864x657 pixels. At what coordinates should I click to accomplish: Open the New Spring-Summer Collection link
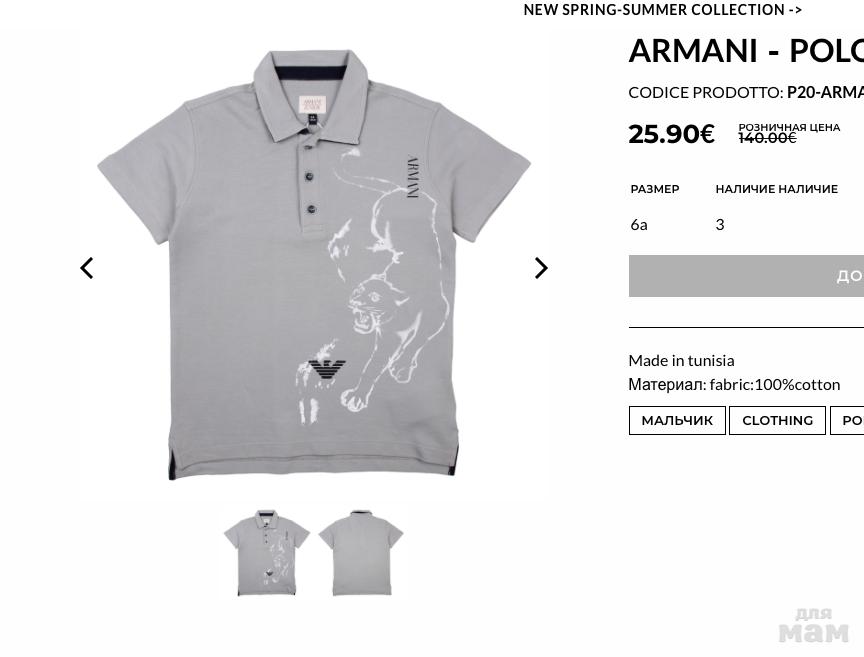(662, 10)
